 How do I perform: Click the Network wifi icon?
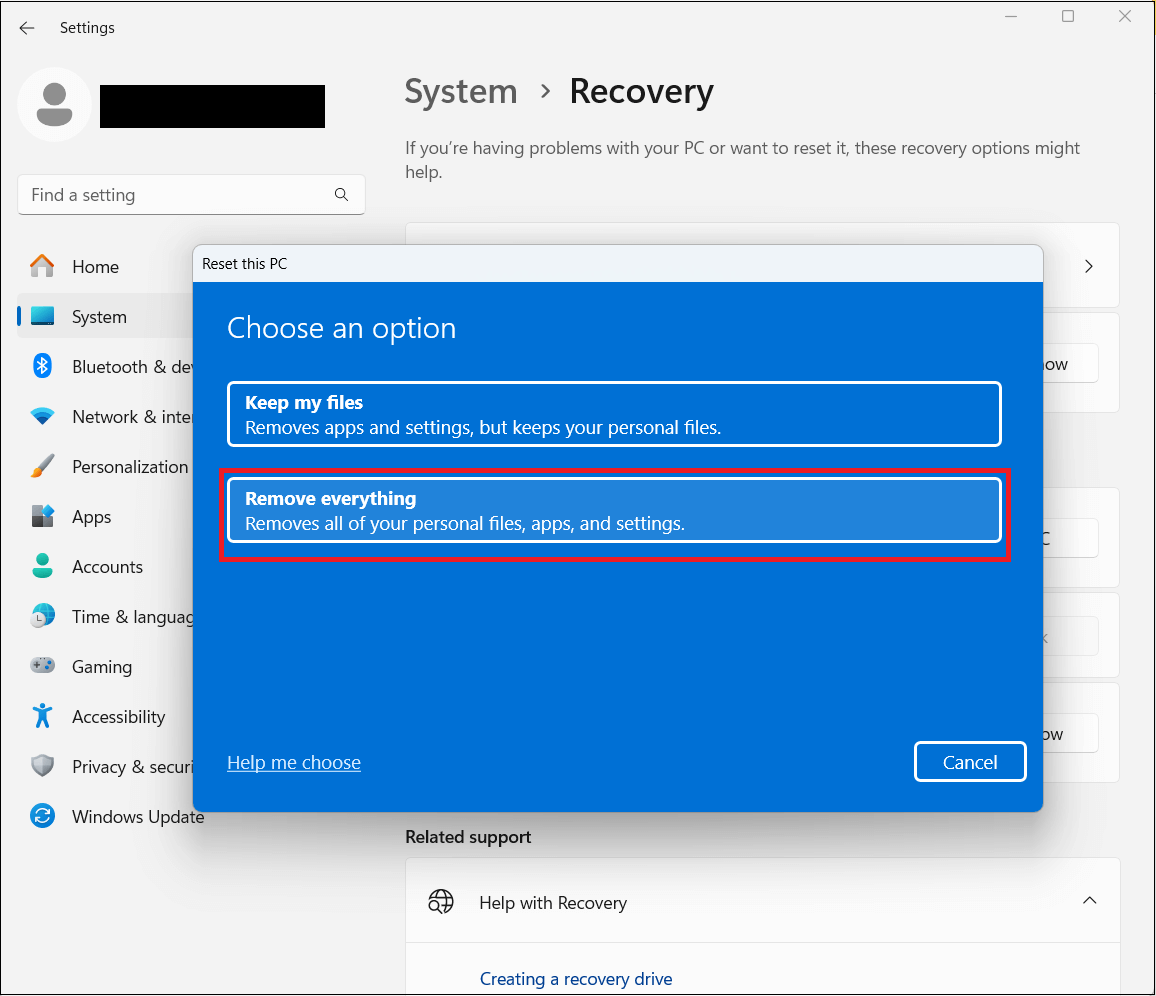42,417
